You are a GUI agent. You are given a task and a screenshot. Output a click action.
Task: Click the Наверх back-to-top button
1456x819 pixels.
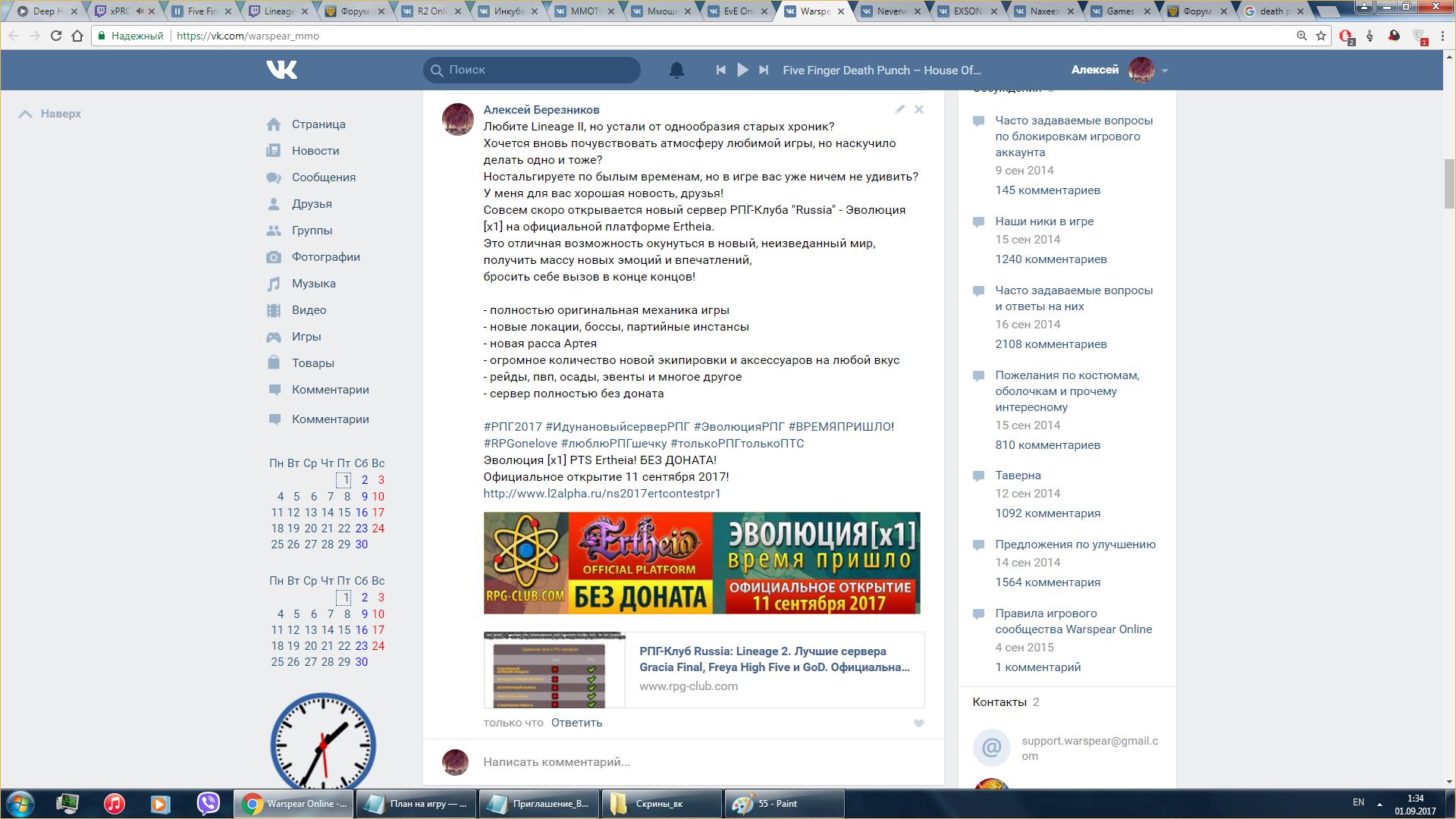point(50,114)
